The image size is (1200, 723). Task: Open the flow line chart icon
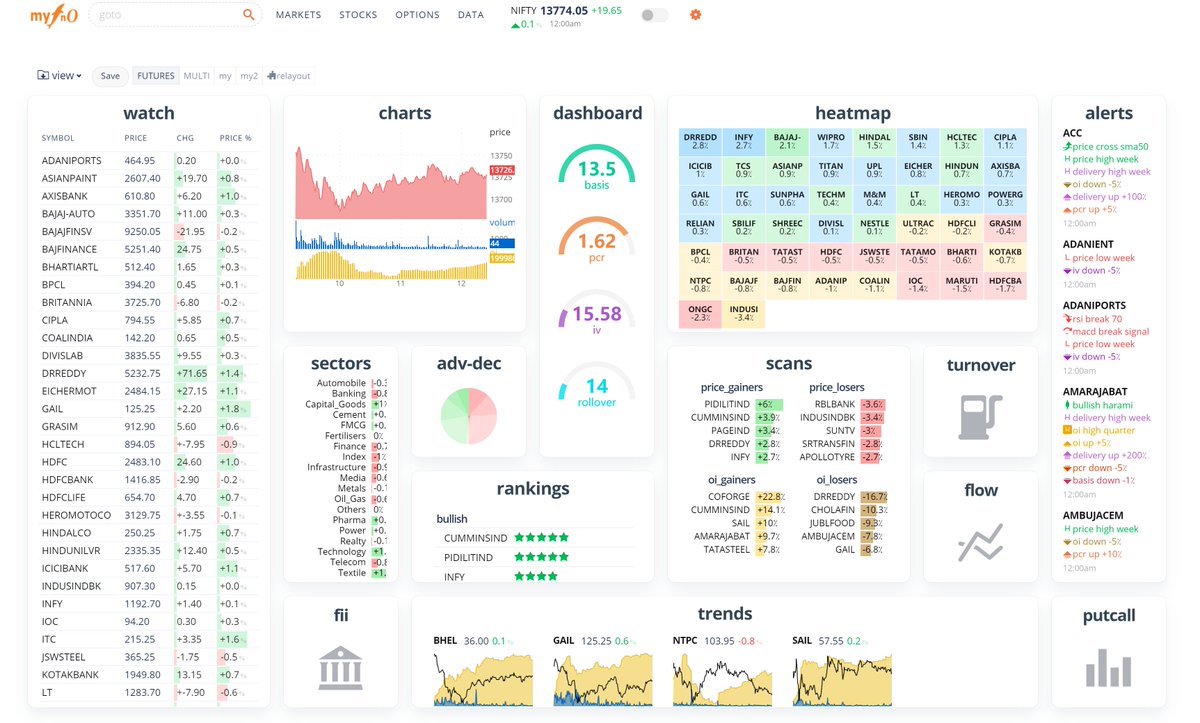[x=980, y=543]
